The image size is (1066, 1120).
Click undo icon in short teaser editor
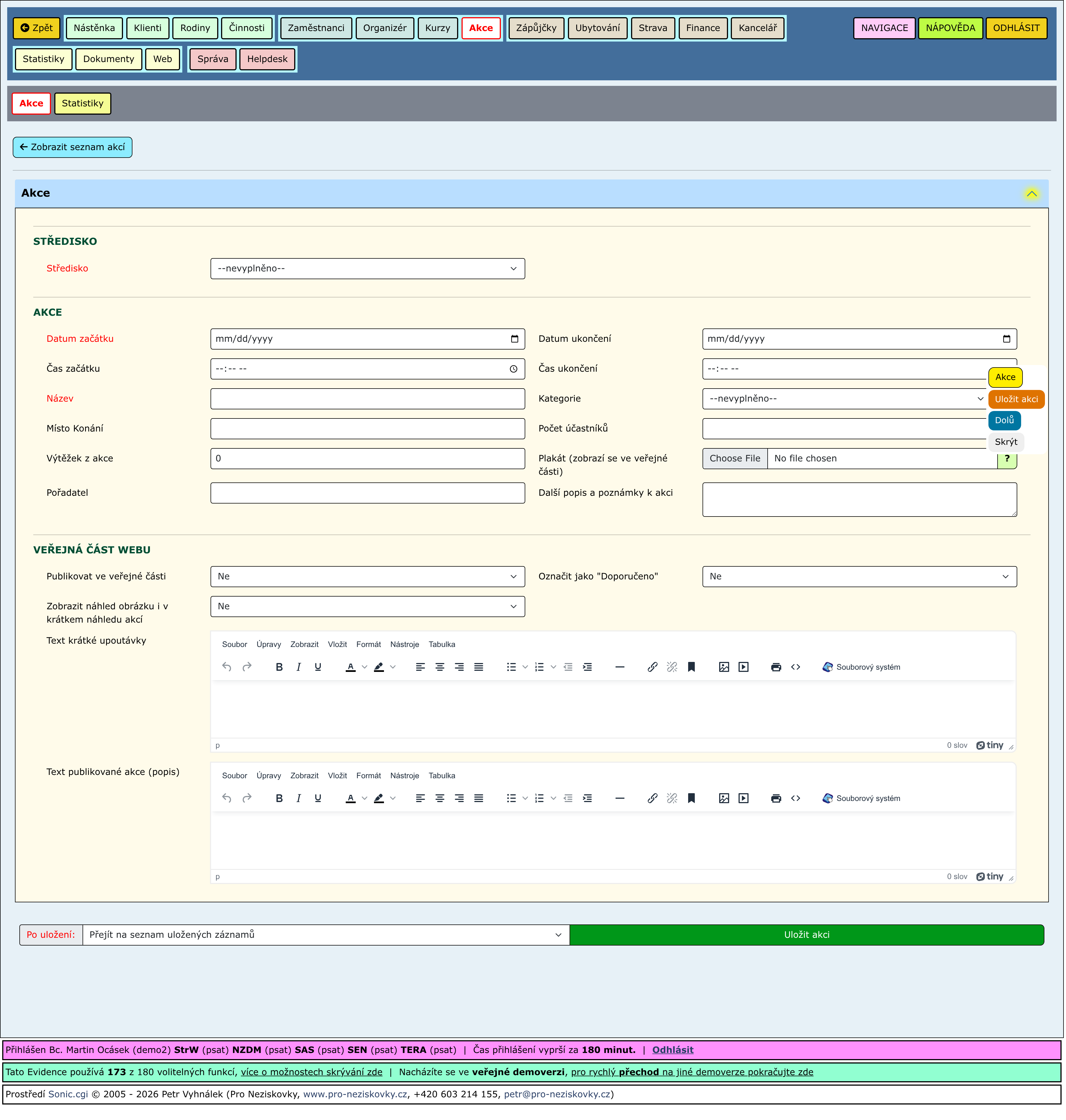click(227, 667)
